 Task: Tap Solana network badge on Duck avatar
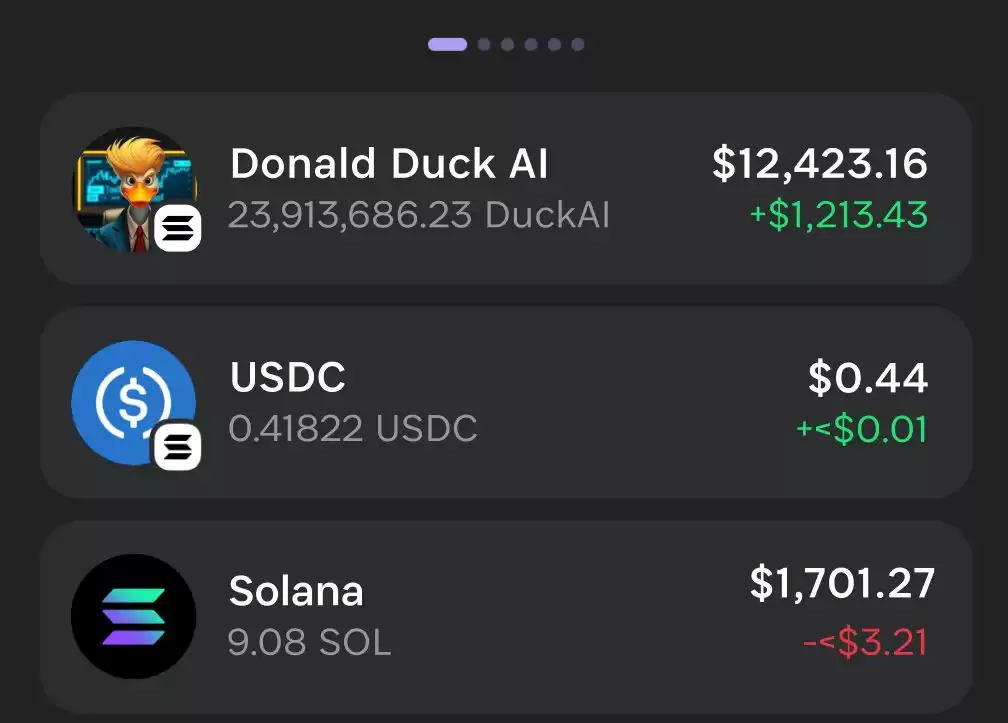tap(177, 228)
